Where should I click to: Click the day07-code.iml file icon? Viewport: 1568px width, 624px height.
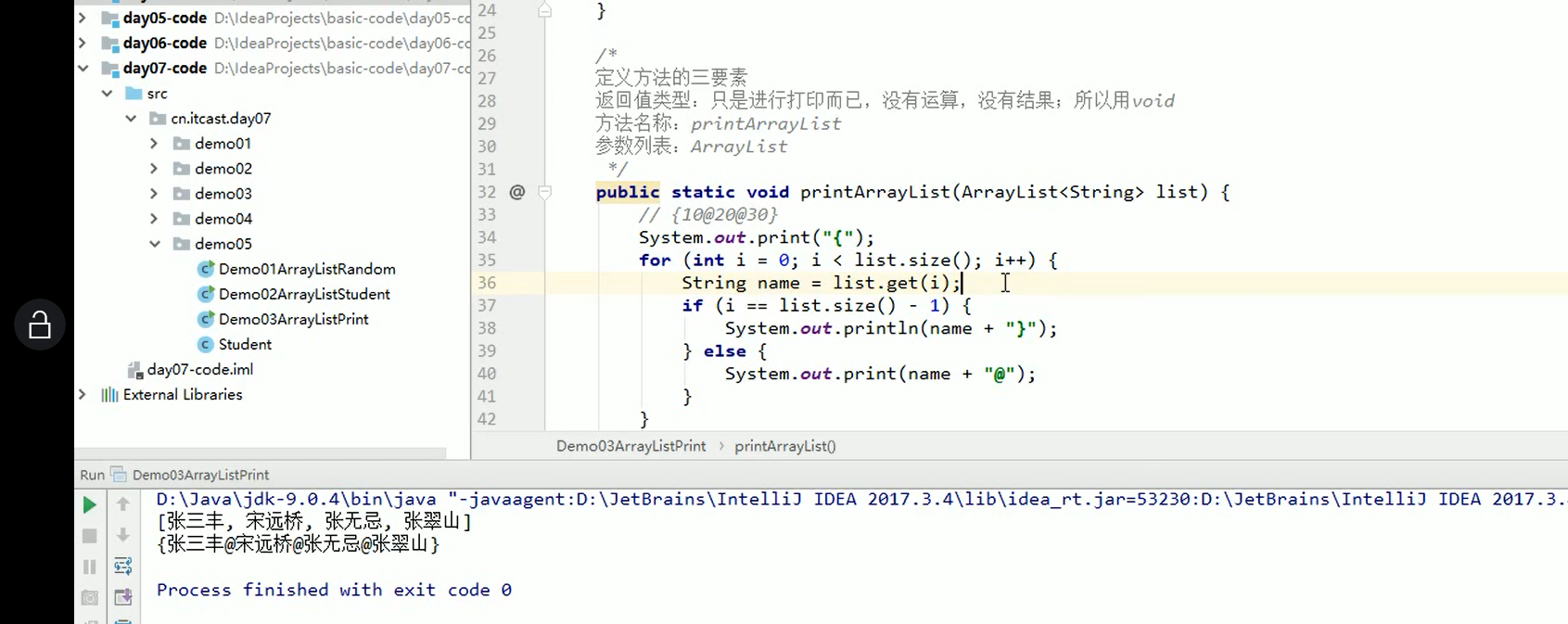click(134, 370)
